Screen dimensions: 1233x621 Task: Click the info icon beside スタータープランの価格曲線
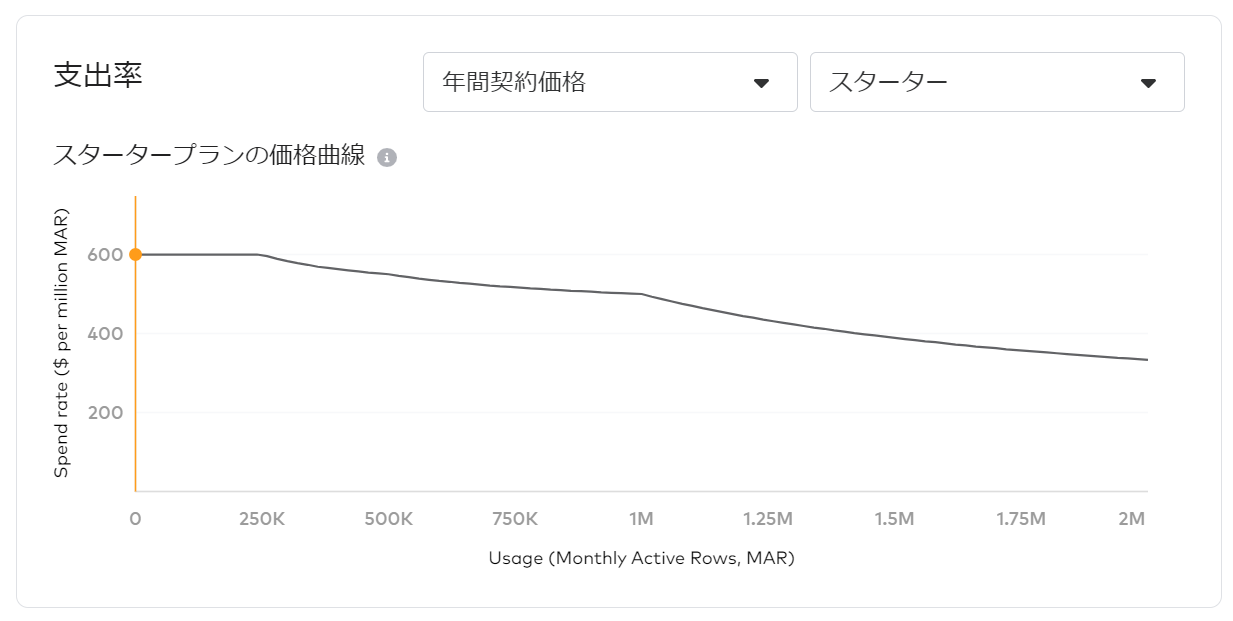pos(387,158)
